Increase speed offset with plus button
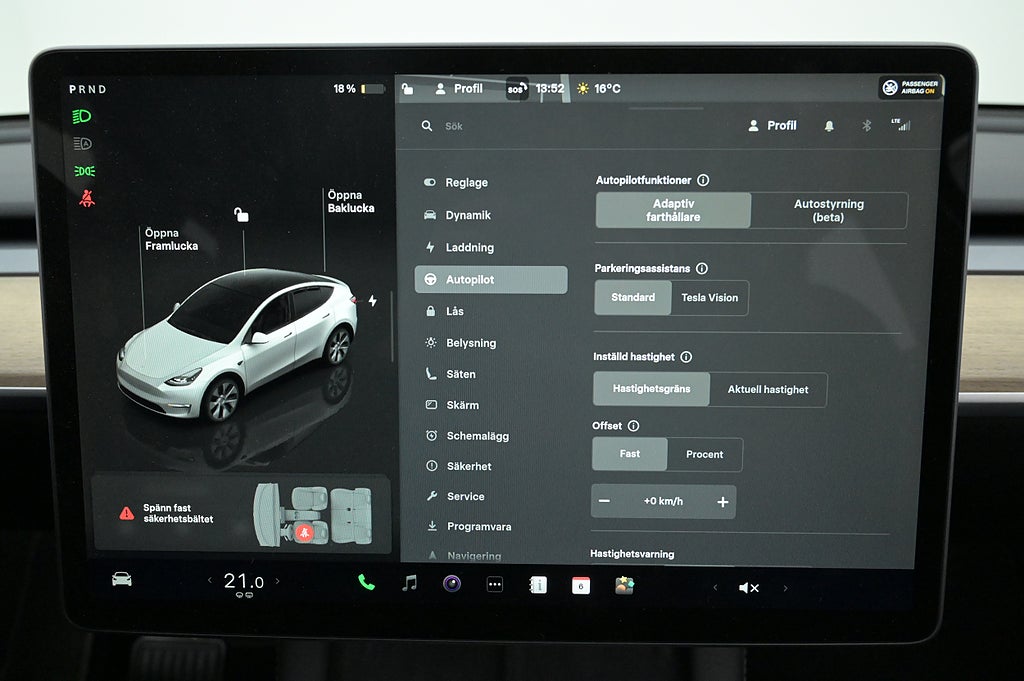Screen dimensions: 1024x681 click(722, 502)
